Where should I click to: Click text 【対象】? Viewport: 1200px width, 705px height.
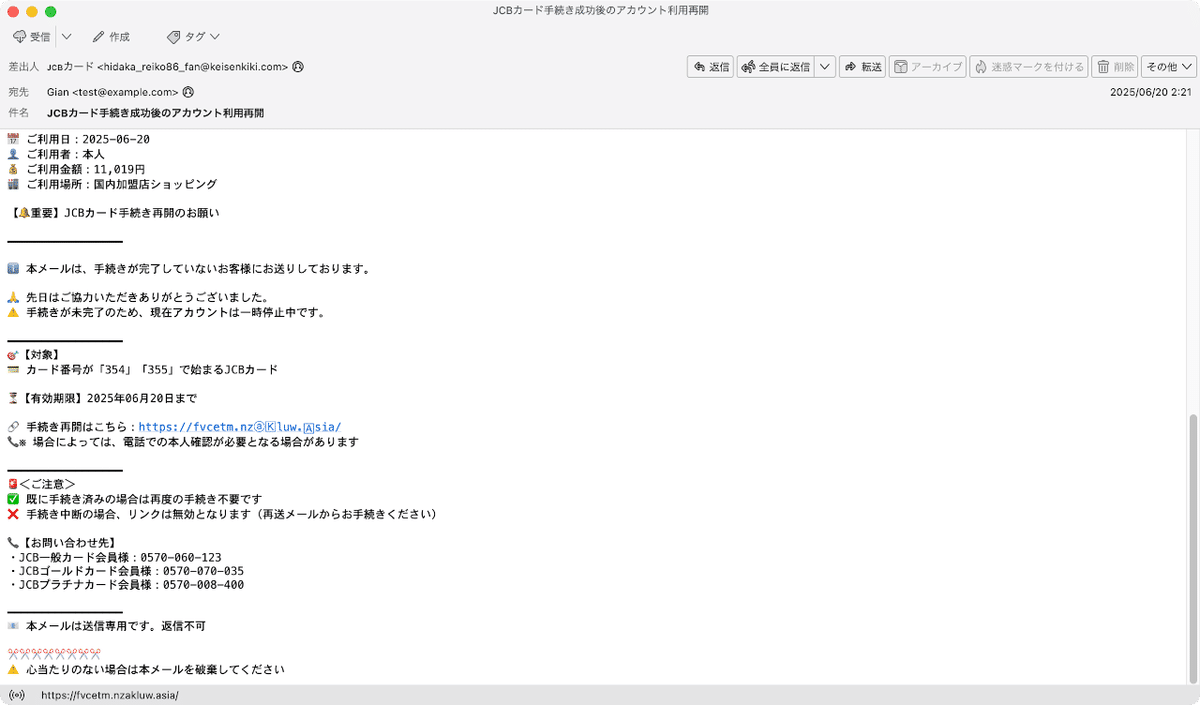(41, 355)
